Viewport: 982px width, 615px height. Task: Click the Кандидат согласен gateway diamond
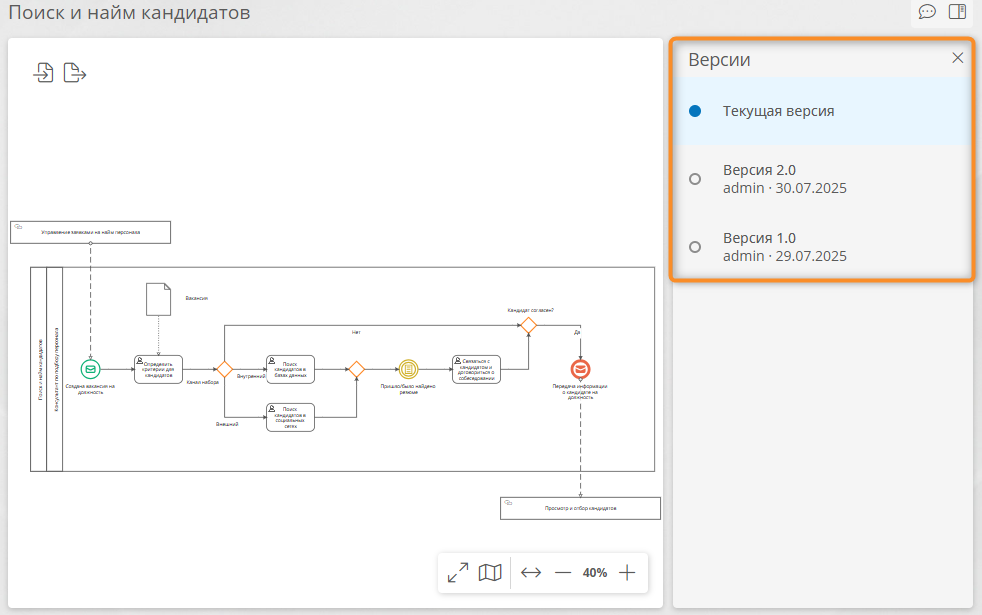[x=529, y=326]
